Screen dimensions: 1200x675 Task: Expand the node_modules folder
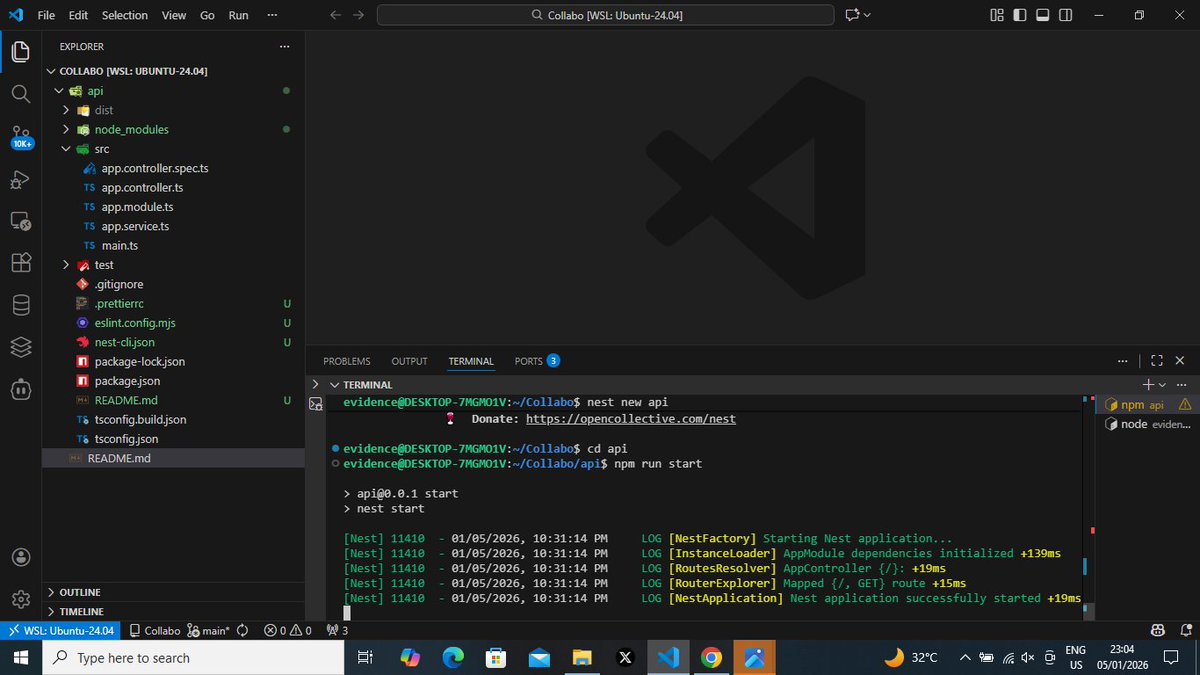(x=66, y=130)
